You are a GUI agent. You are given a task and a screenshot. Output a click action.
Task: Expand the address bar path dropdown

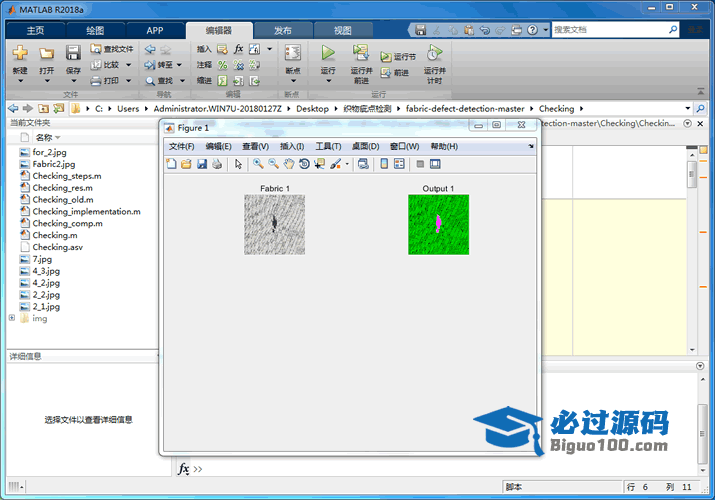(687, 108)
